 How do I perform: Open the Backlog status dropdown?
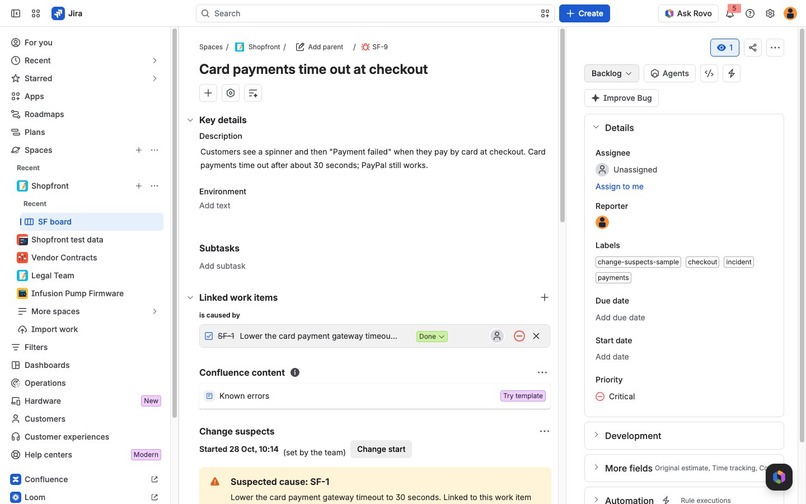coord(611,74)
